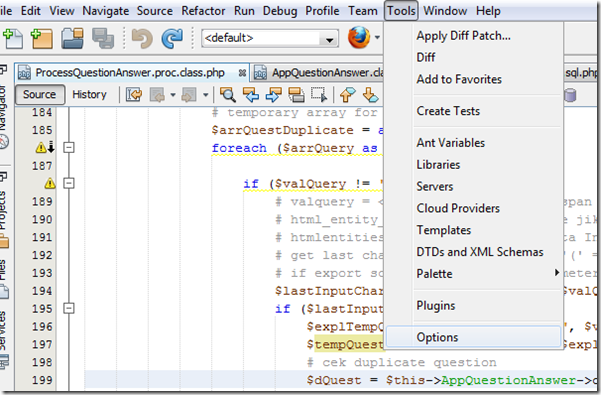Image resolution: width=601 pixels, height=395 pixels.
Task: Switch to the History view button
Action: (89, 94)
